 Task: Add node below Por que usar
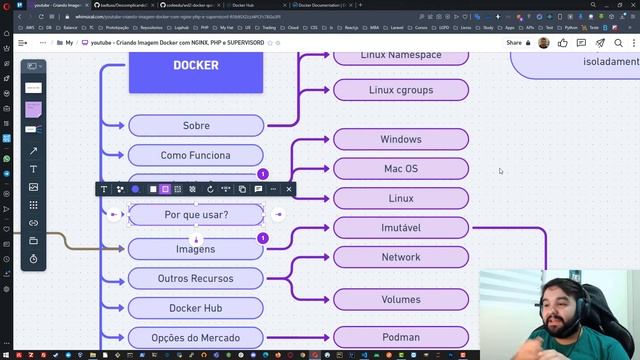pyautogui.click(x=196, y=240)
